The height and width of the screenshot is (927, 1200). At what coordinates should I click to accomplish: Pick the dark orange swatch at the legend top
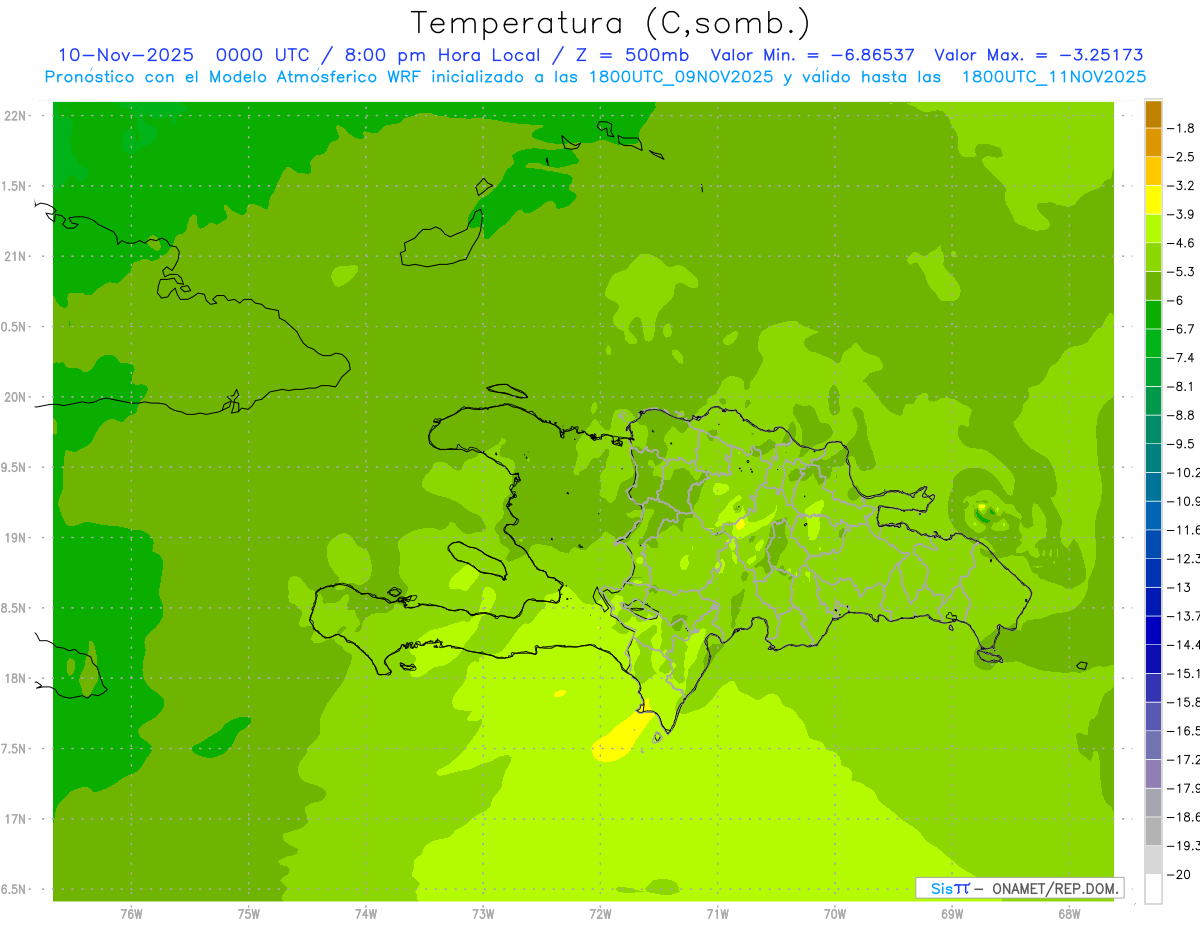pyautogui.click(x=1153, y=114)
